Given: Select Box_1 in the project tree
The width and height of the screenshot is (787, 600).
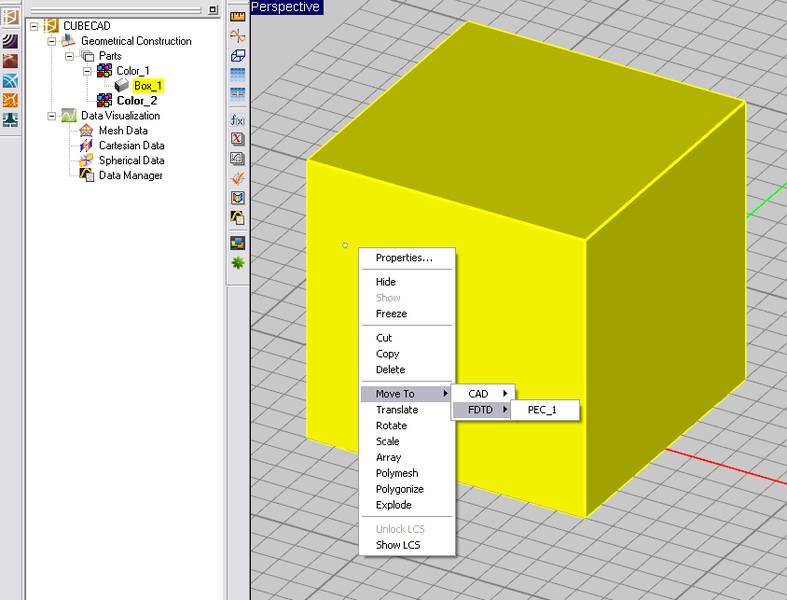Looking at the screenshot, I should tap(147, 86).
